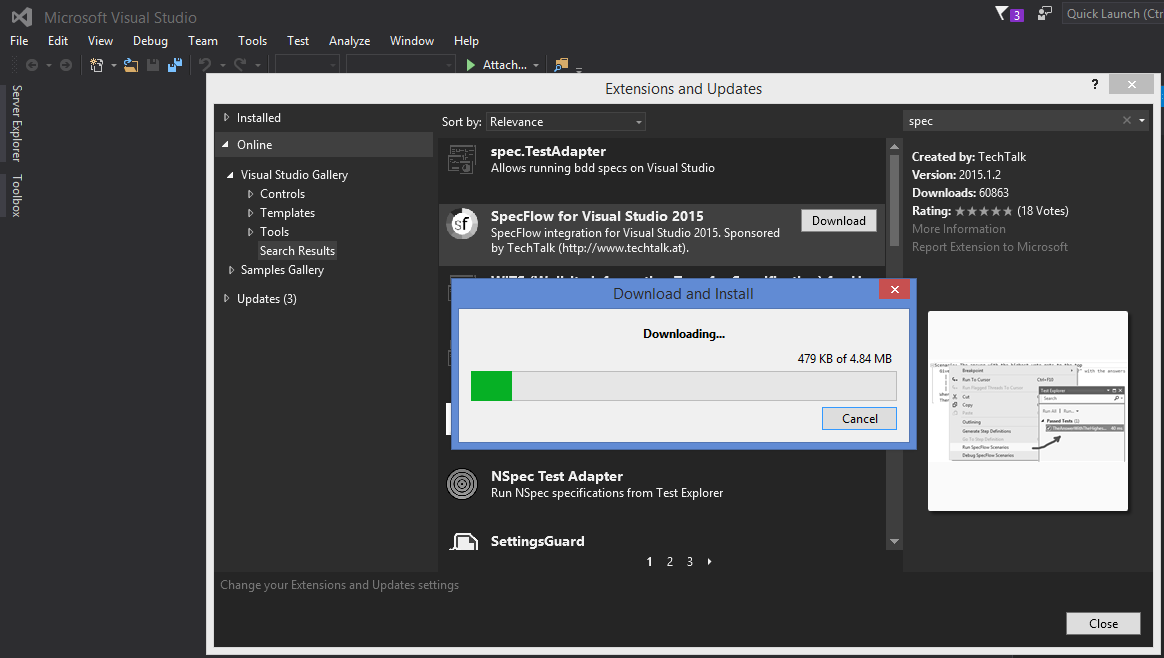The width and height of the screenshot is (1164, 658).
Task: Open the Team menu
Action: (x=203, y=41)
